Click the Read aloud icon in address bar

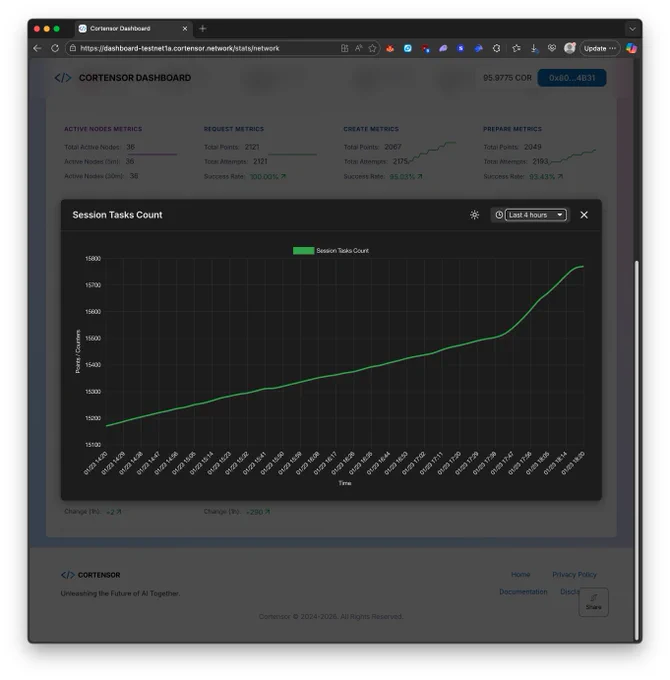tap(358, 48)
